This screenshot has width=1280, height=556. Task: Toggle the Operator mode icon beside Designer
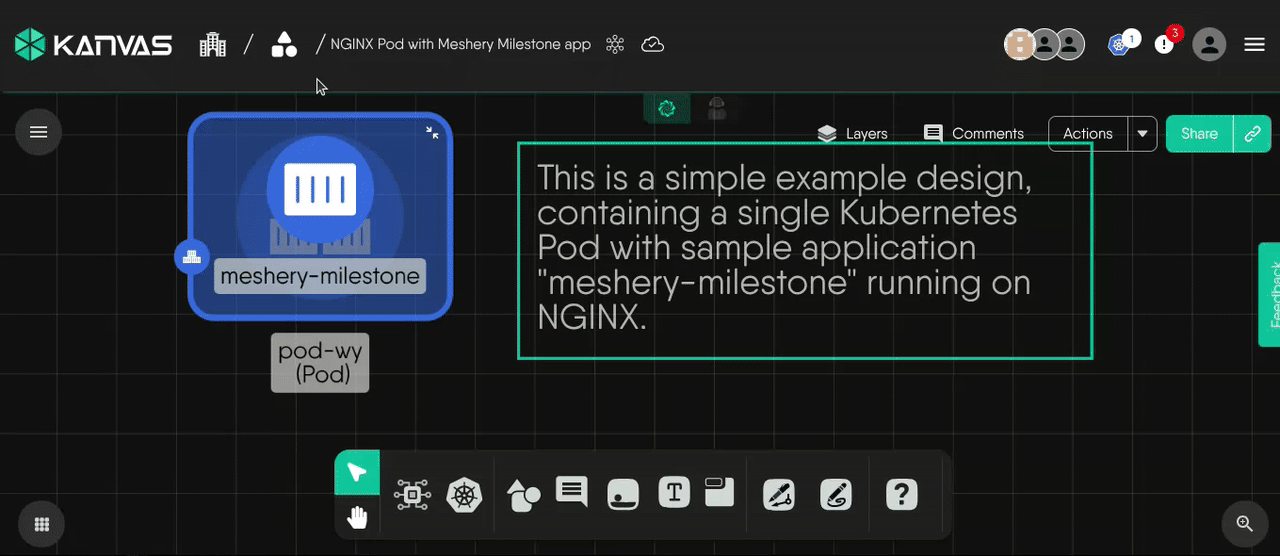(x=716, y=109)
